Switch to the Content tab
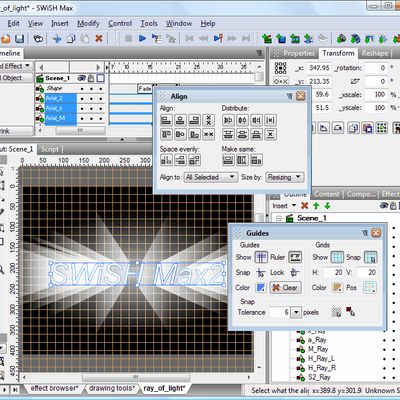The image size is (400, 400). (x=327, y=194)
